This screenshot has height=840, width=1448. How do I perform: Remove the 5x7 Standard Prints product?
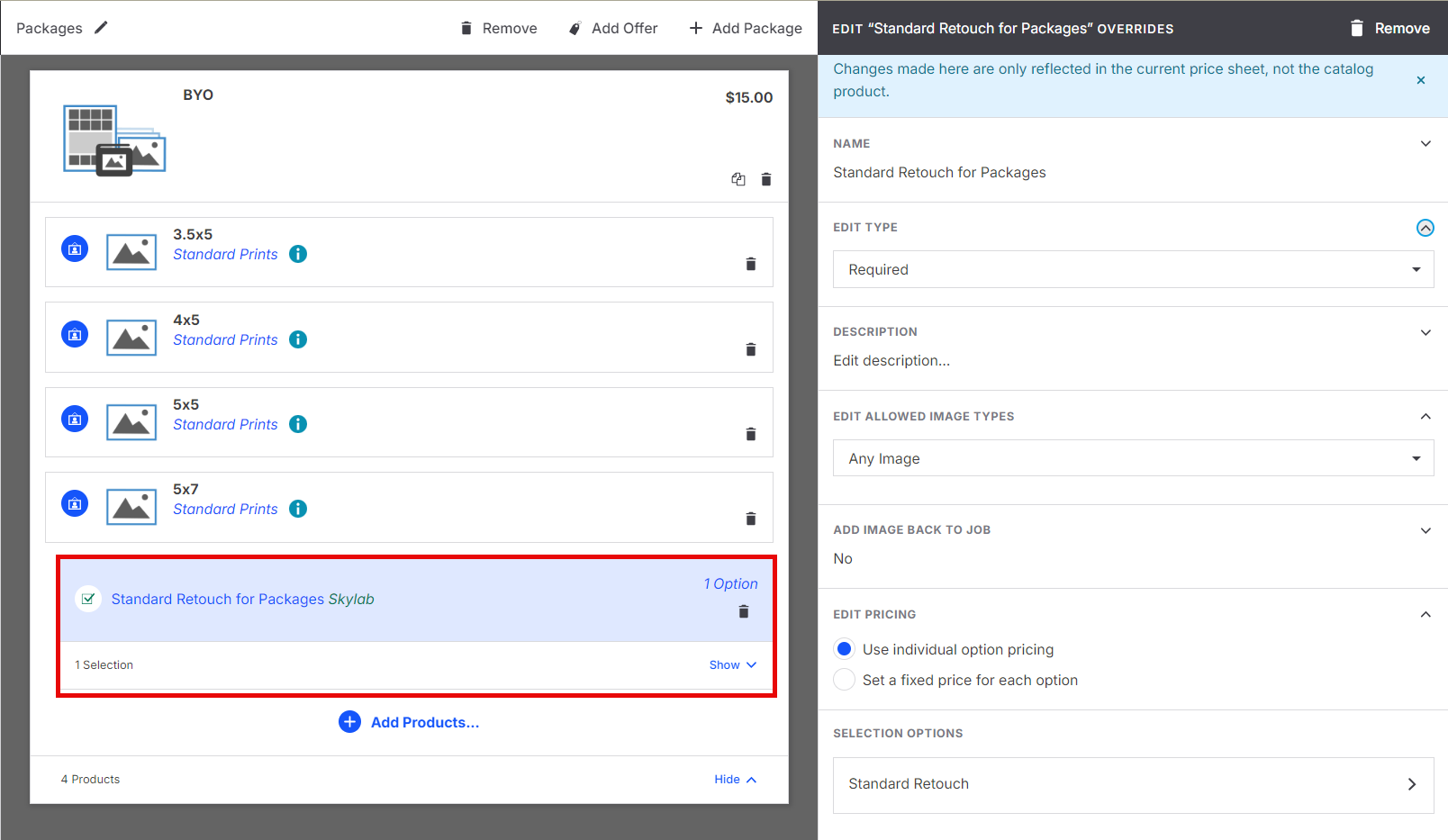coord(750,519)
